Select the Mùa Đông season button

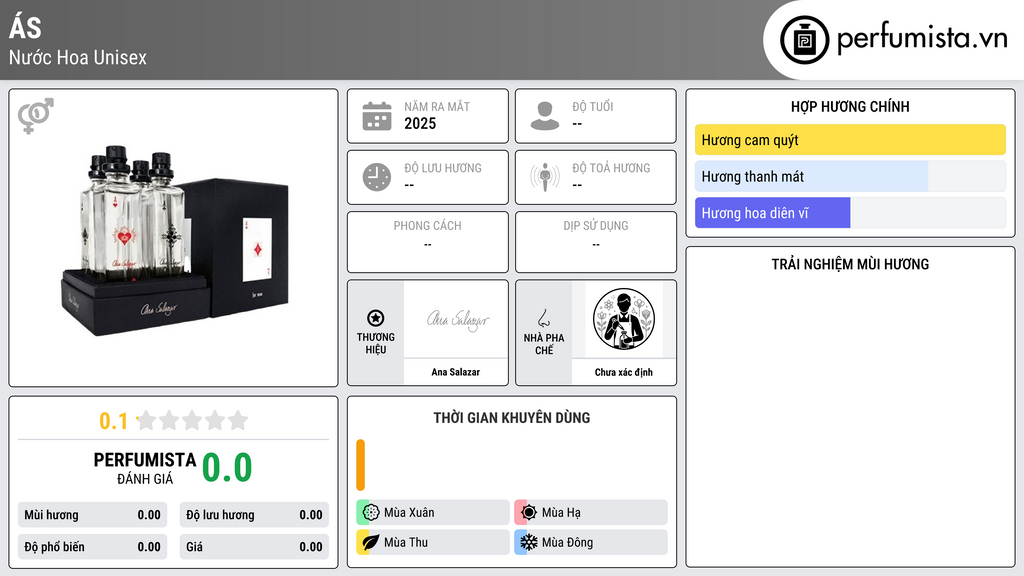click(x=591, y=542)
